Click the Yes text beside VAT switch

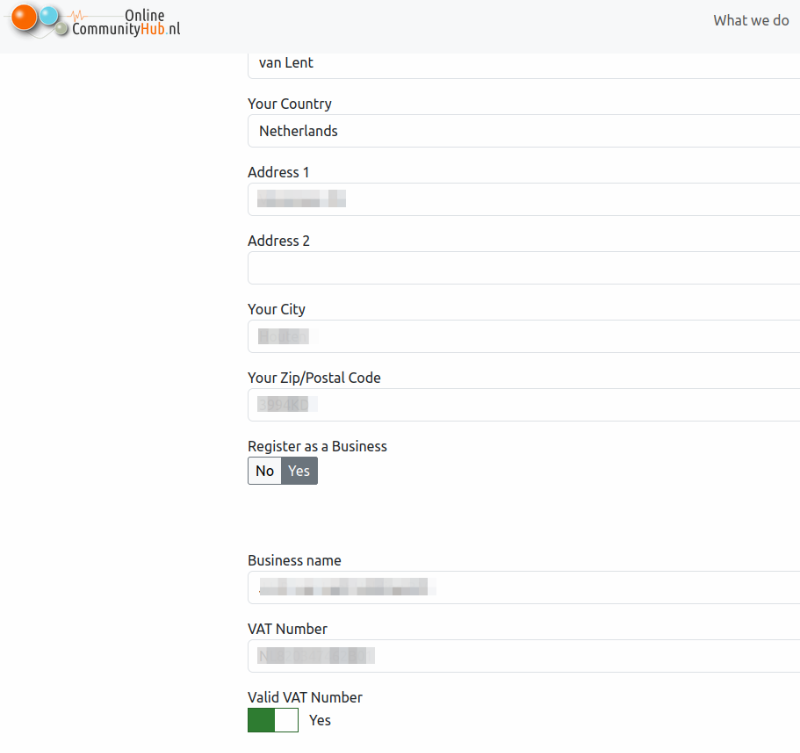pos(320,720)
